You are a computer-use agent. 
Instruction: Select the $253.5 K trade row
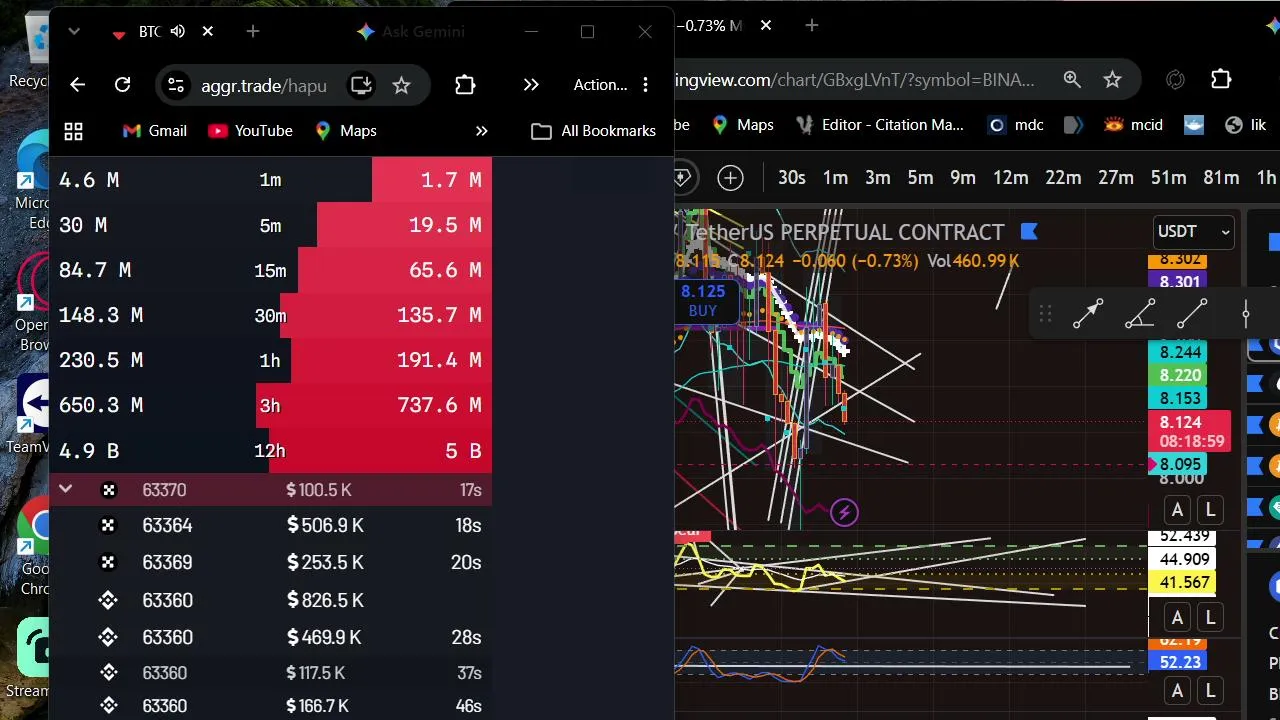click(270, 562)
